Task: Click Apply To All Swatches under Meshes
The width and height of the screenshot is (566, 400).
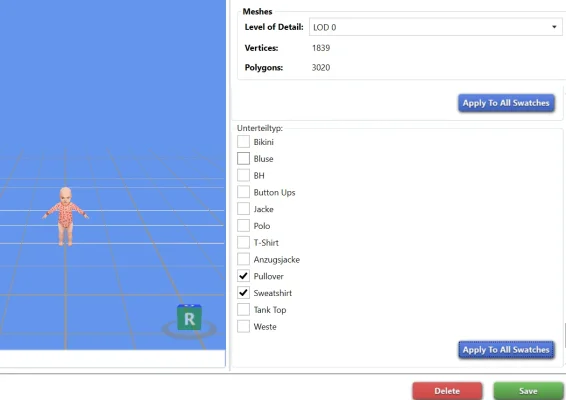Action: (506, 103)
